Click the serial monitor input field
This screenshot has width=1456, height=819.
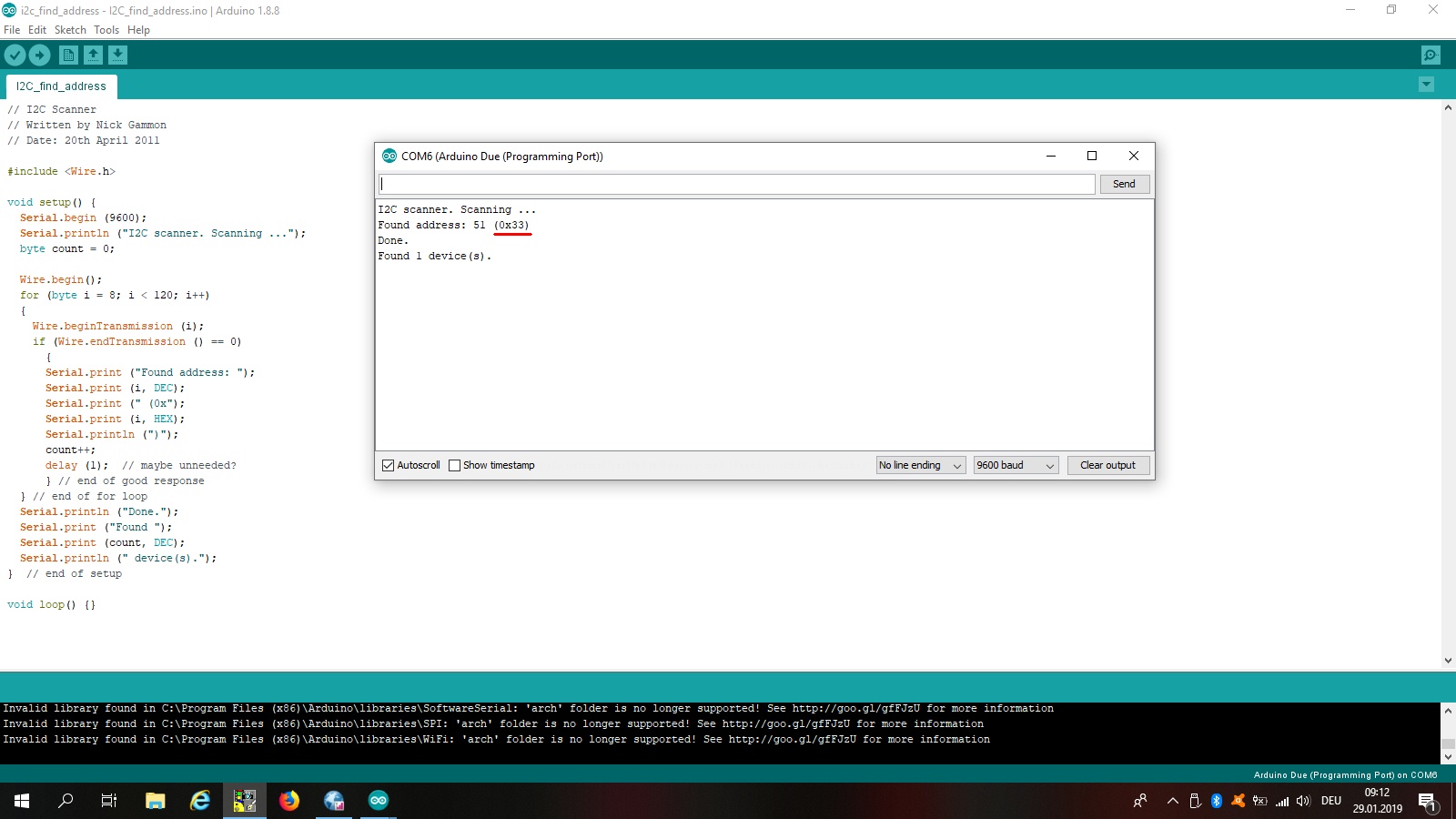tap(736, 184)
